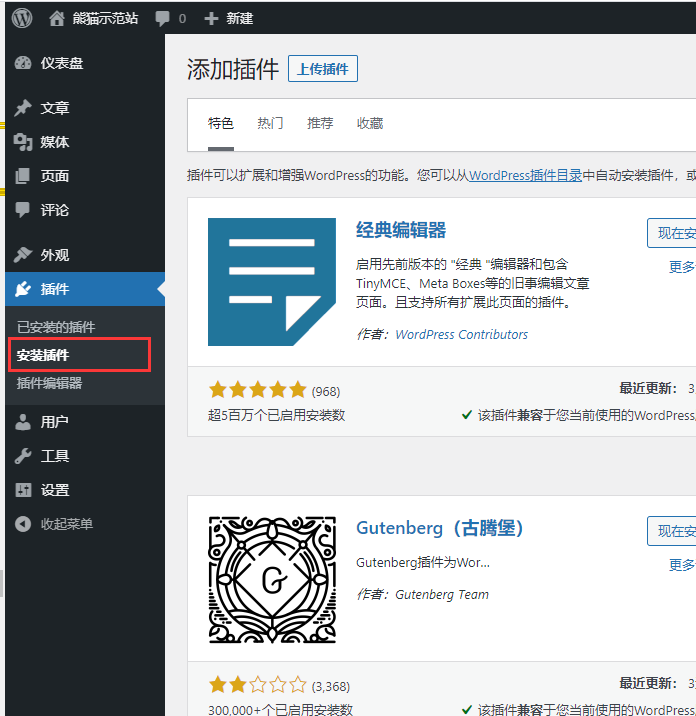696x716 pixels.
Task: Click the 用户 person icon
Action: pyautogui.click(x=22, y=421)
